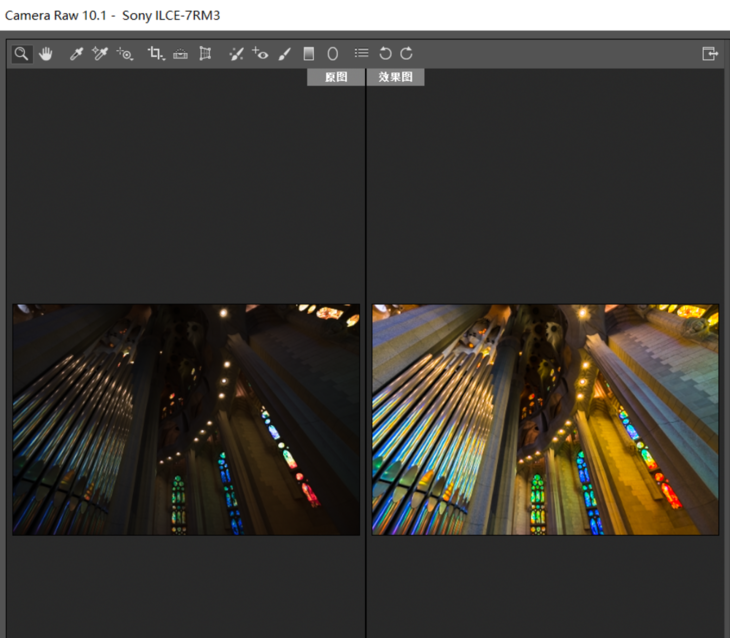Select the Hand tool

coord(46,54)
